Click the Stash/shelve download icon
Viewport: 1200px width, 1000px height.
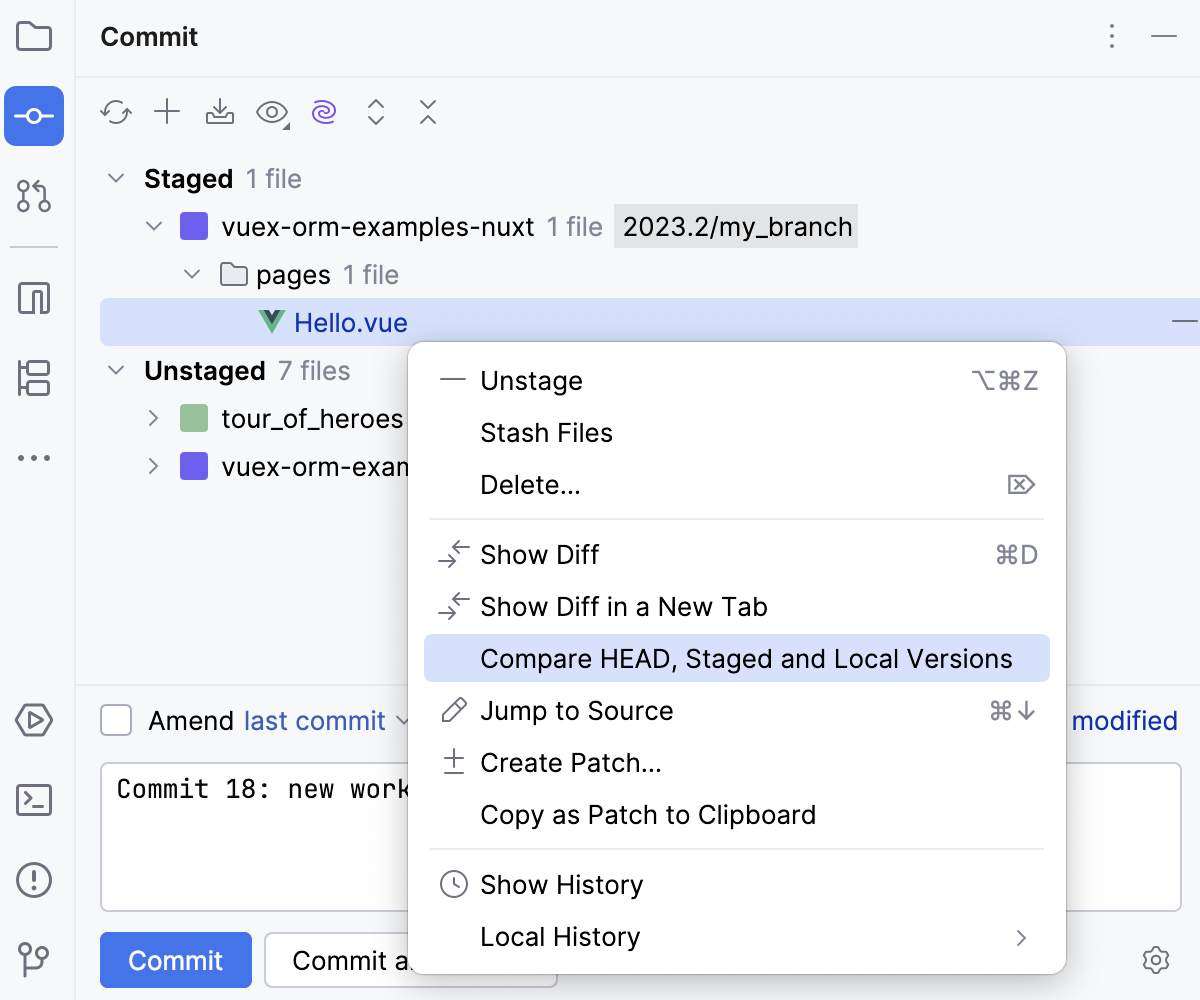click(x=220, y=112)
